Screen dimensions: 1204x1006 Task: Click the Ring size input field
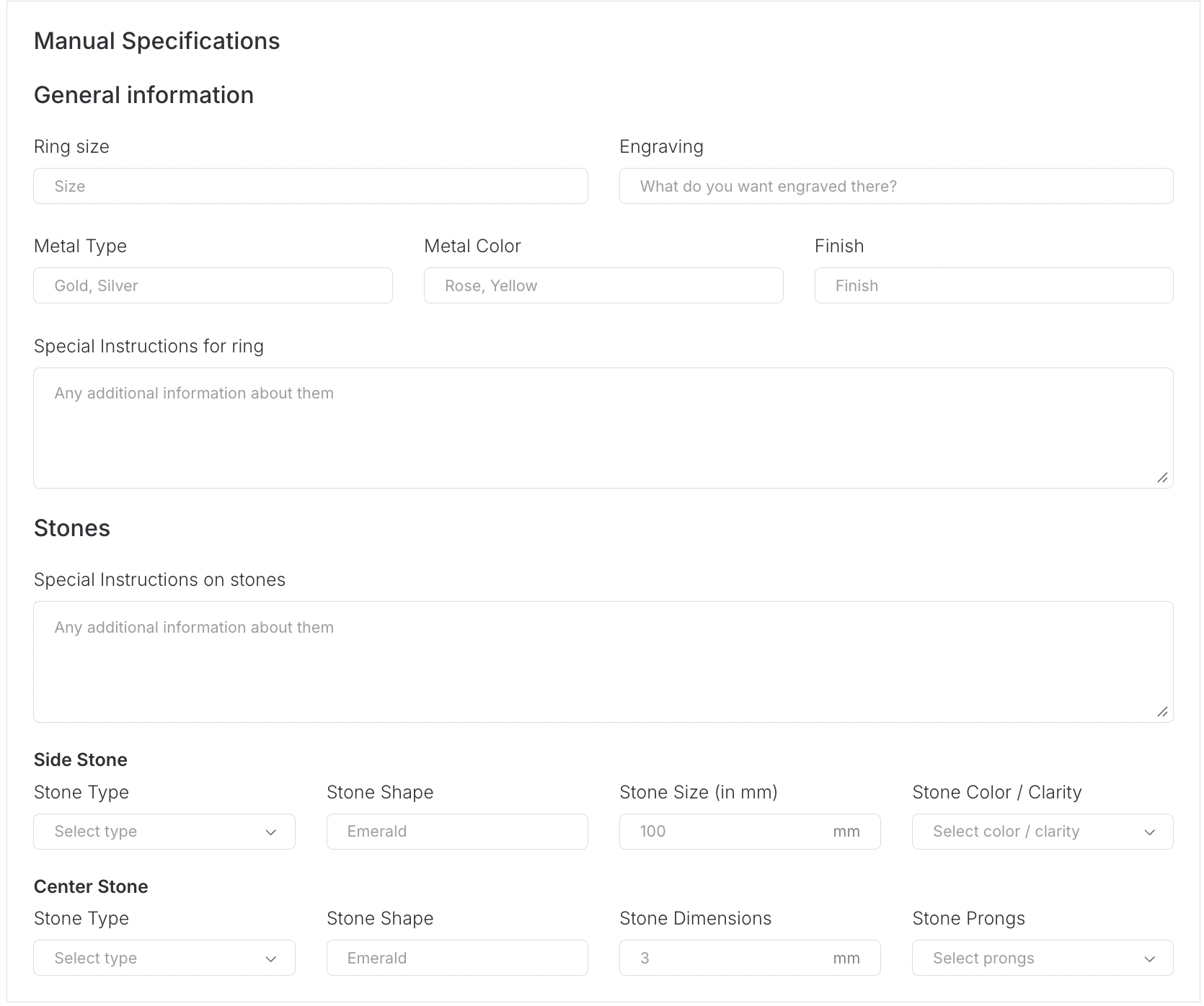(x=310, y=187)
